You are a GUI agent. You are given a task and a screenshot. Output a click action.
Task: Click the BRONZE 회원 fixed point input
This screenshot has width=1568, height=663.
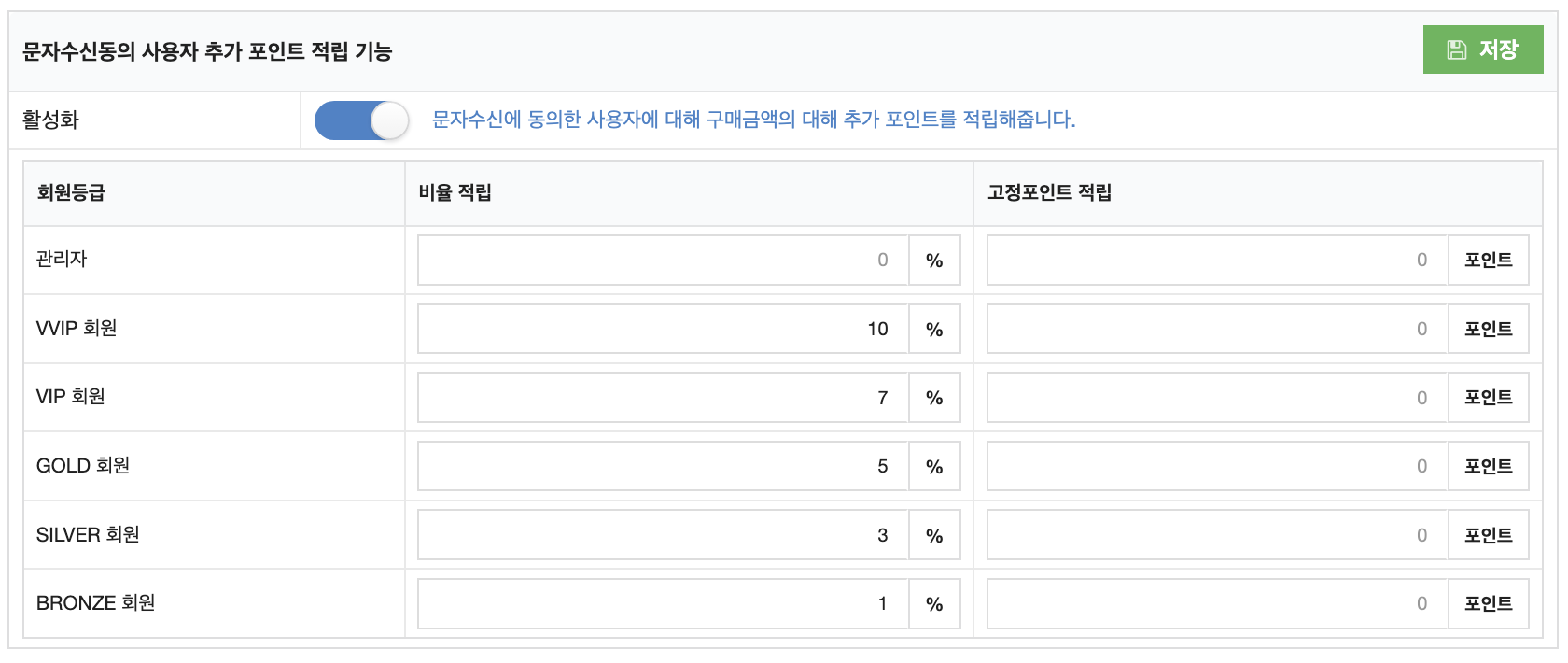(x=1217, y=603)
